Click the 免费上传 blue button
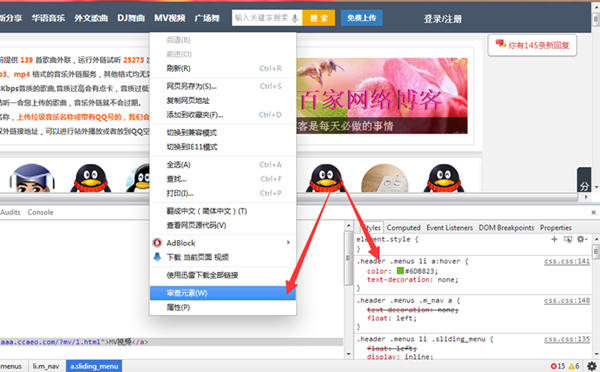Screen dimensions: 600x372 point(362,18)
